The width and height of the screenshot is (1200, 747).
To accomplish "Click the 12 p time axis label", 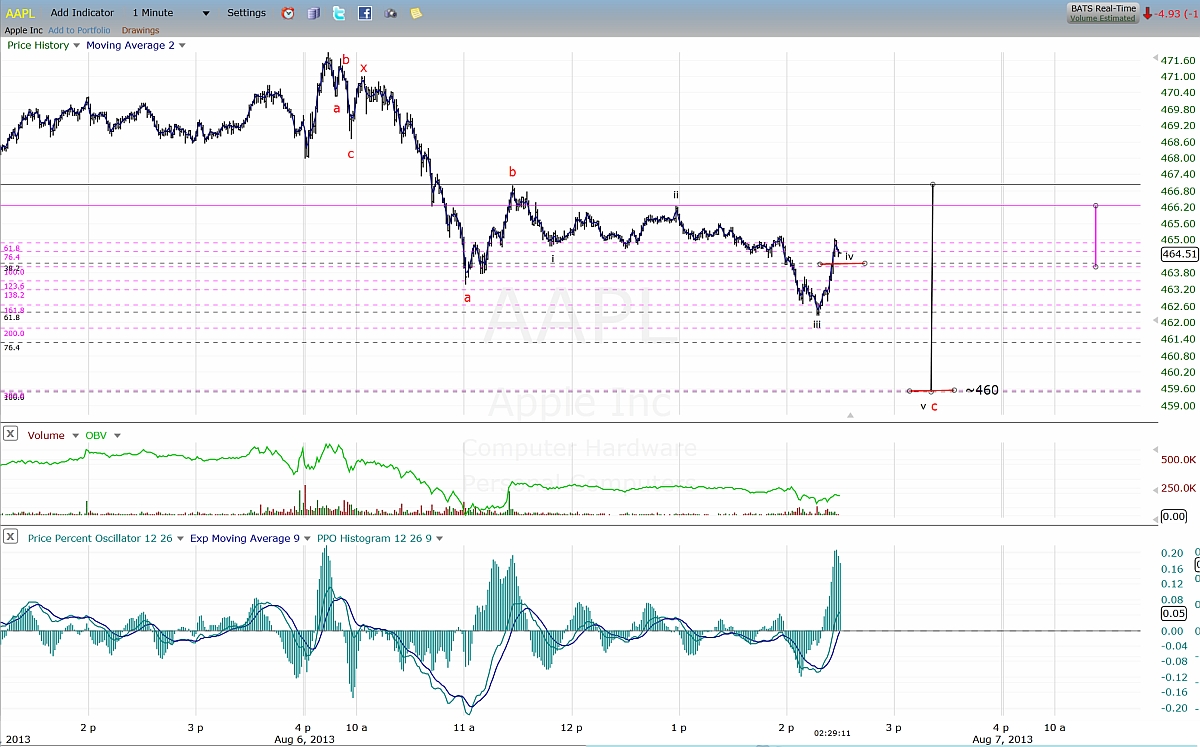I will 571,729.
